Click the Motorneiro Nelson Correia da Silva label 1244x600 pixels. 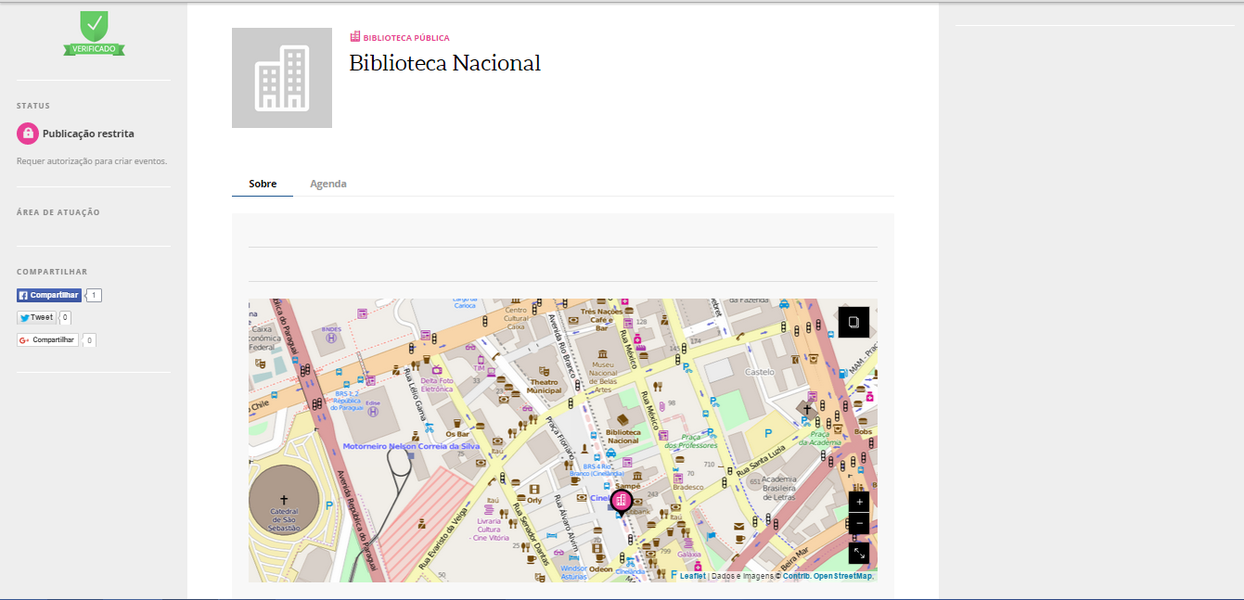(411, 446)
